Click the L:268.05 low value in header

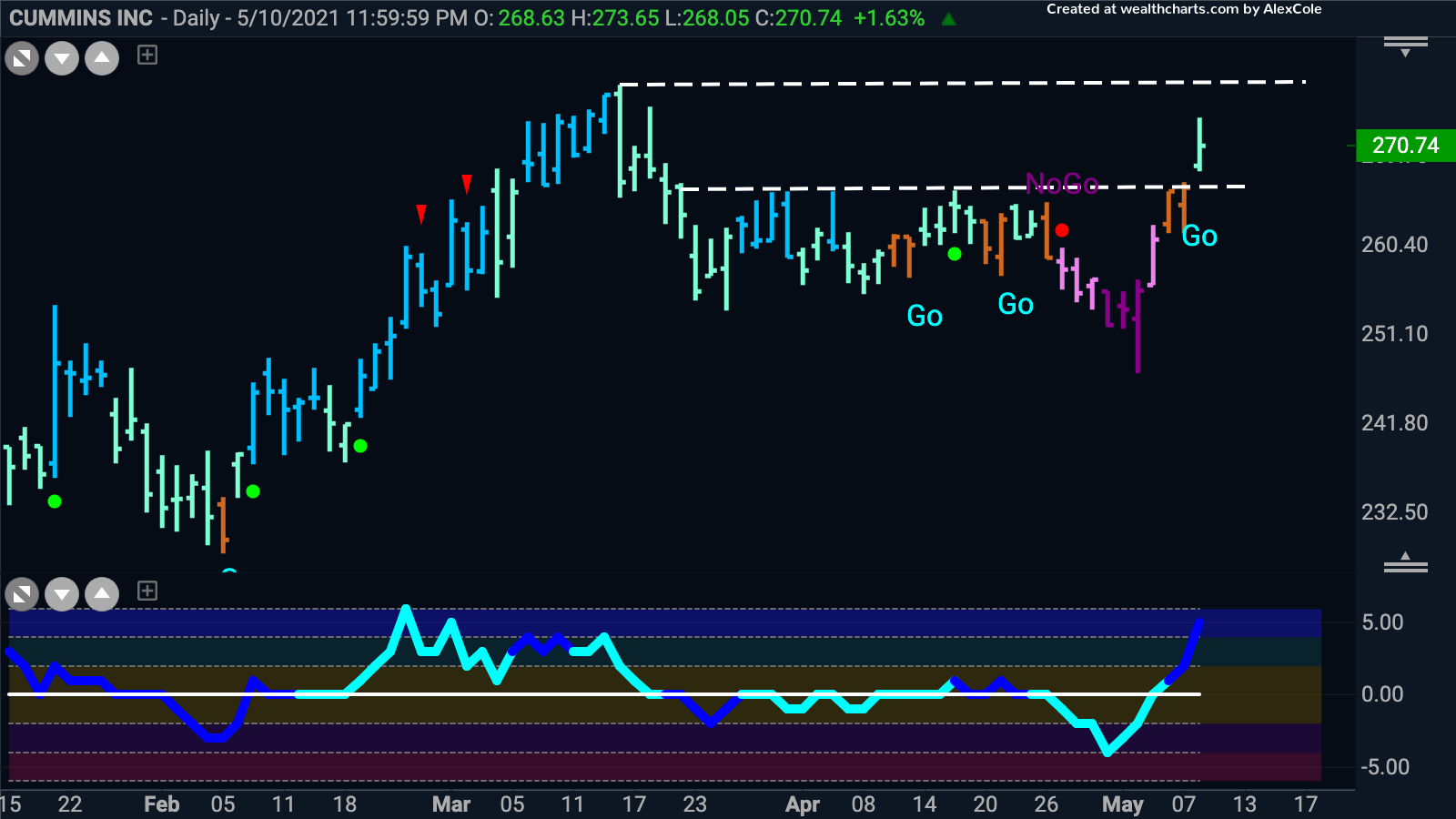(x=707, y=18)
